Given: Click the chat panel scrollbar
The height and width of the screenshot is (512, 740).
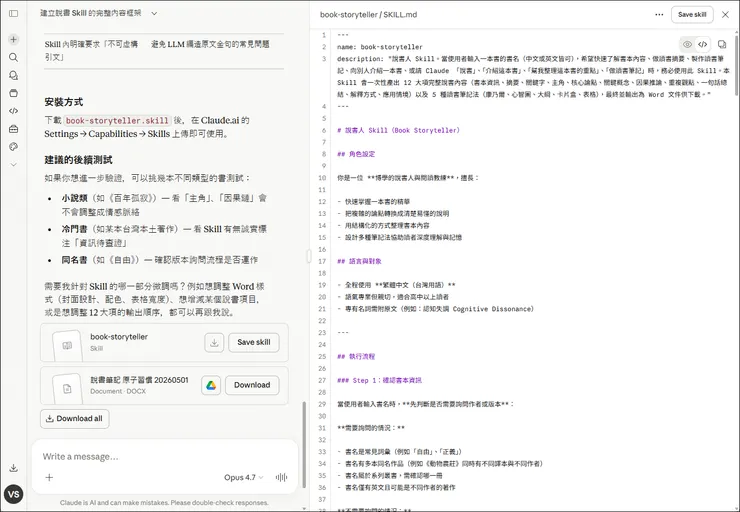Looking at the screenshot, I should pos(304,445).
